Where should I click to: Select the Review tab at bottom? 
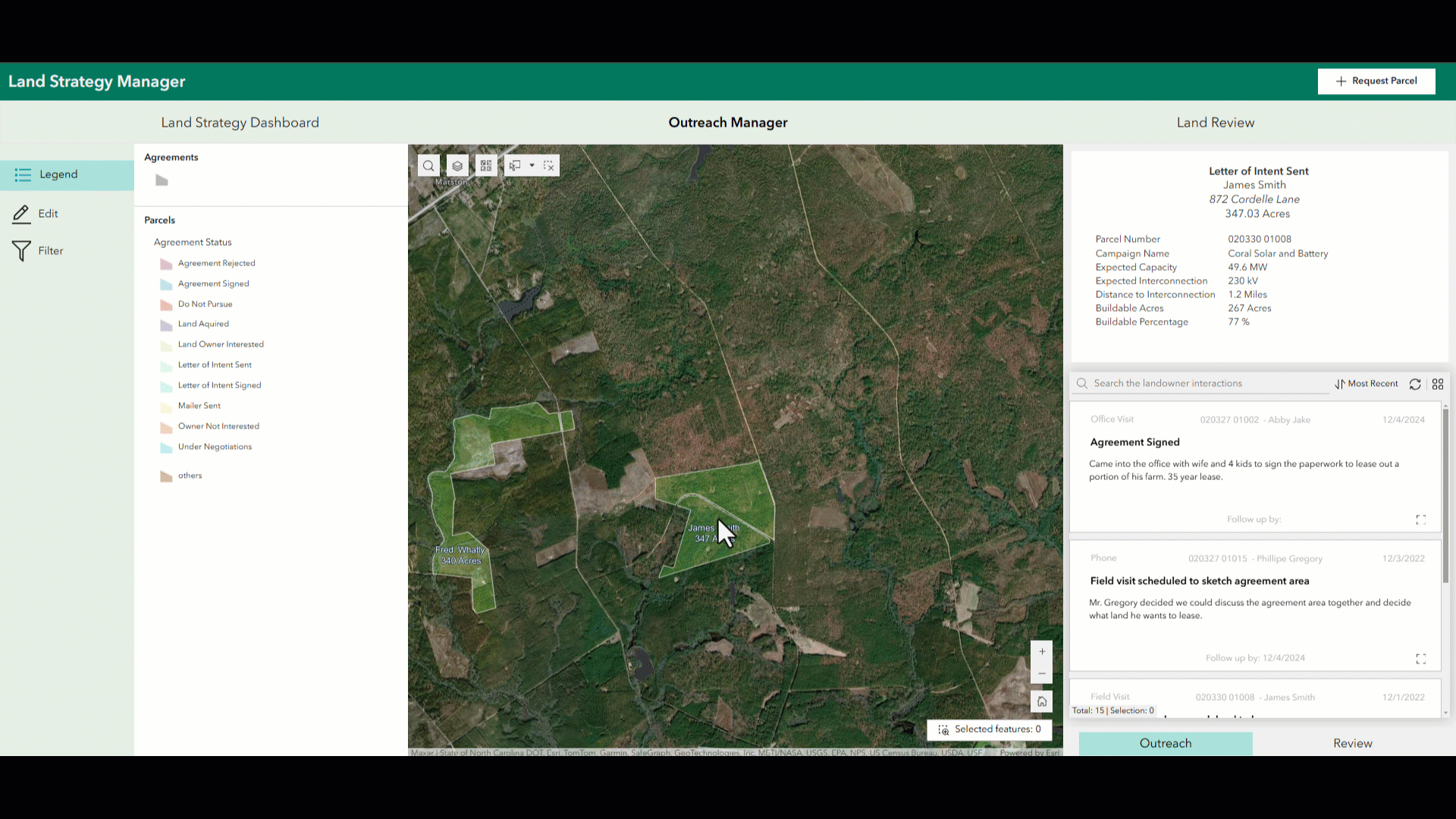1353,743
